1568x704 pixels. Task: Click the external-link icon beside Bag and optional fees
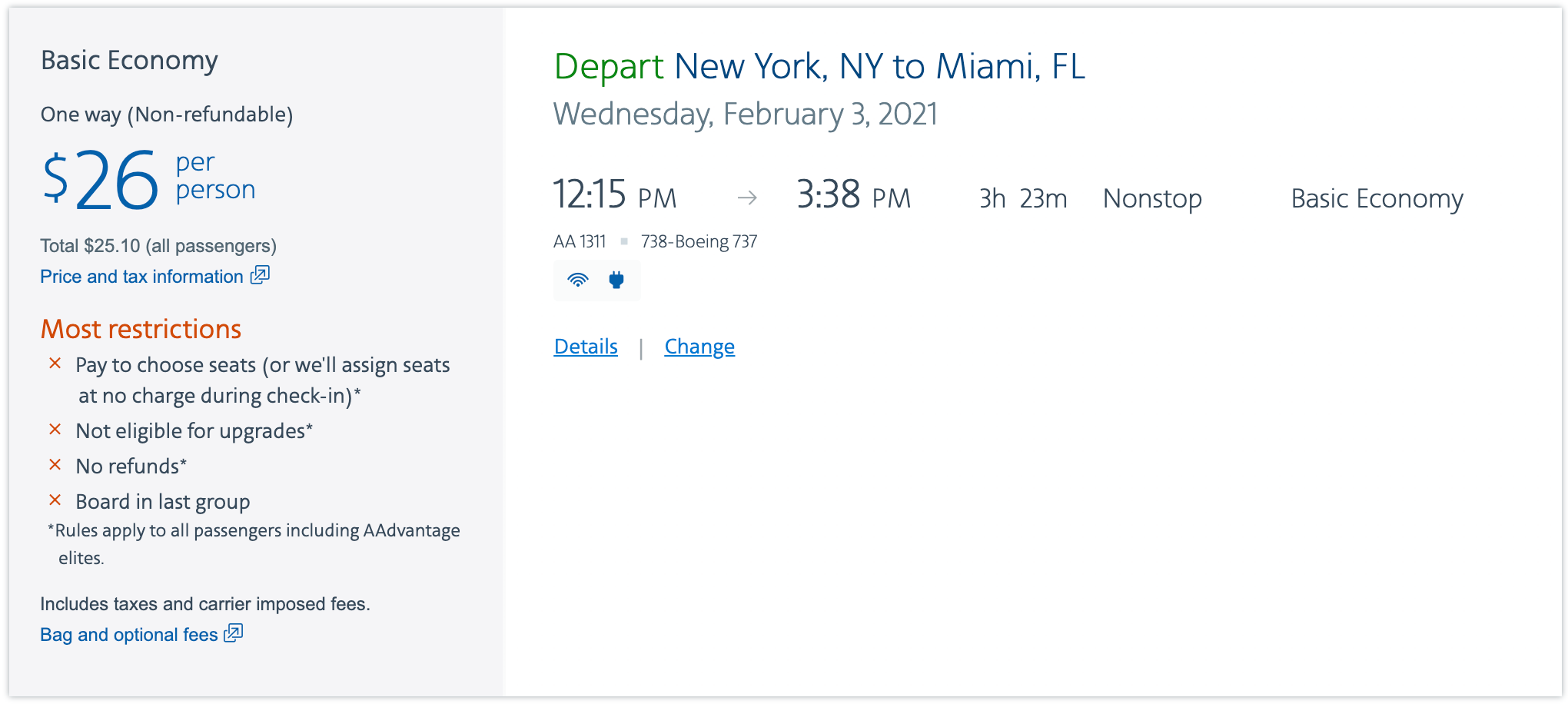click(x=234, y=633)
